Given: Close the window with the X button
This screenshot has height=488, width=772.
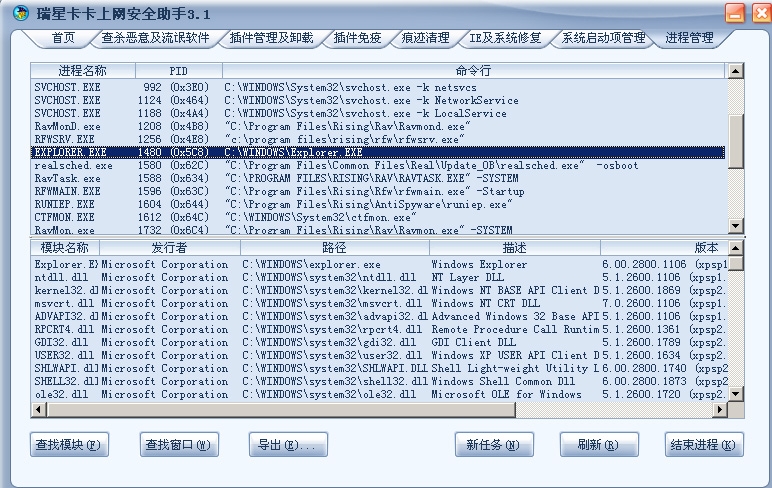Looking at the screenshot, I should [762, 13].
